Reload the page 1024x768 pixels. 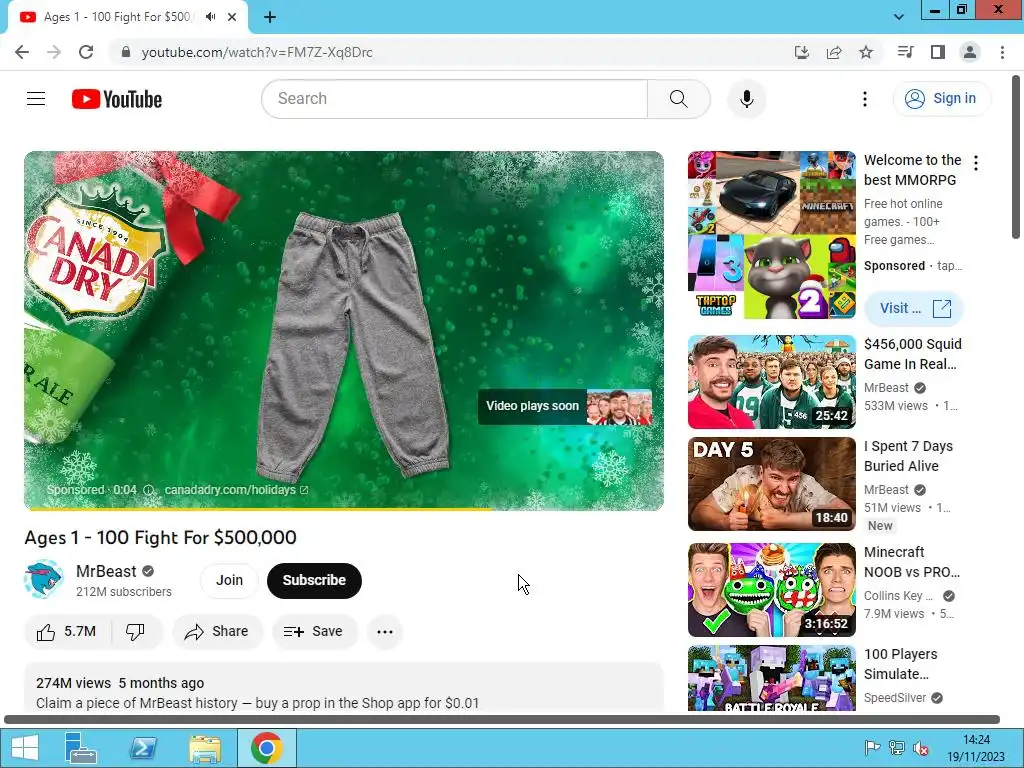[86, 52]
